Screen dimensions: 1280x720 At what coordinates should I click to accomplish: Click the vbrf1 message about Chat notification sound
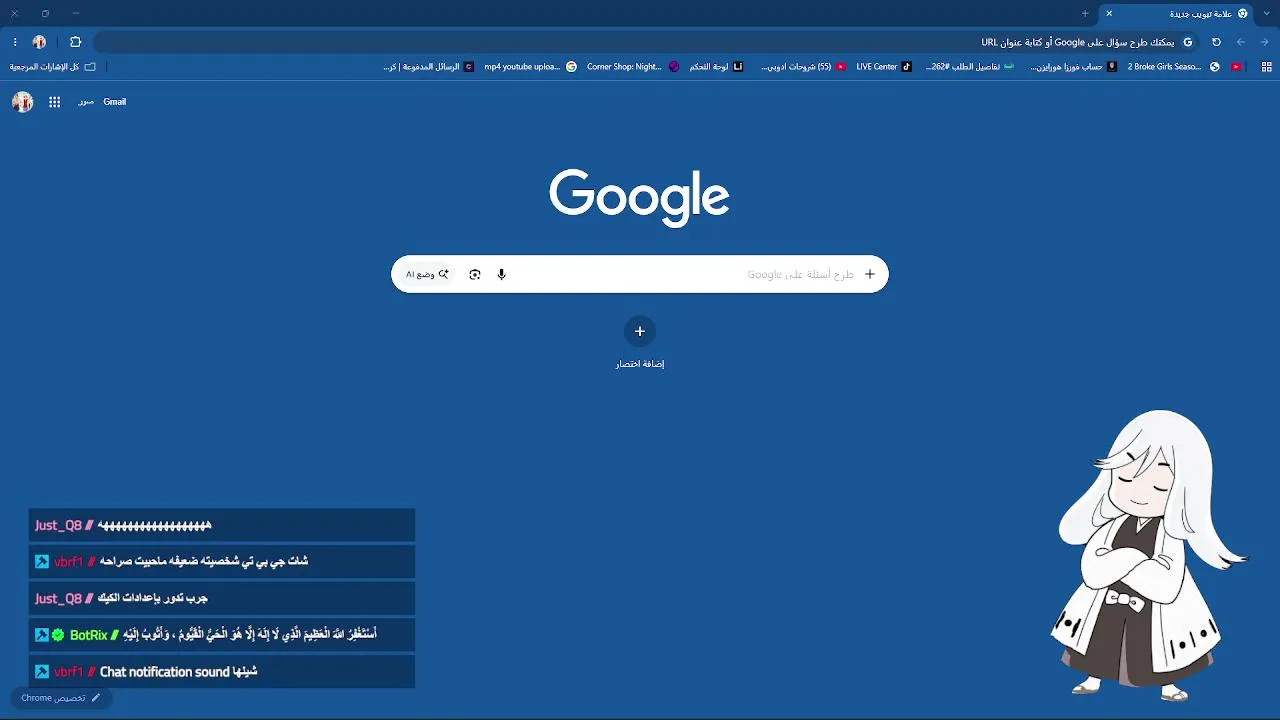(222, 672)
